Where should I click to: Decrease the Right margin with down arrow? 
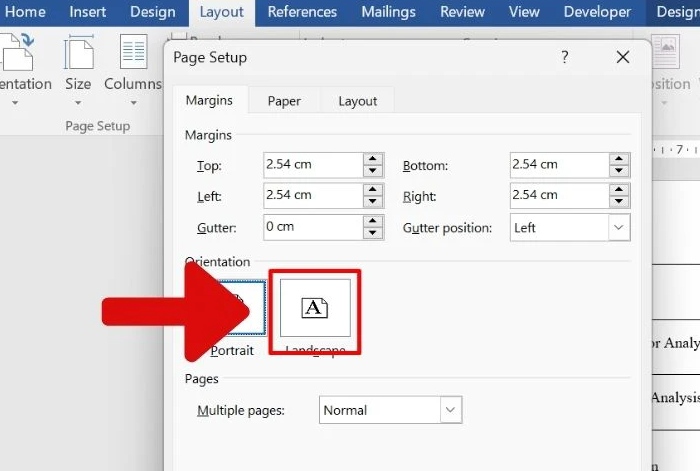click(619, 201)
